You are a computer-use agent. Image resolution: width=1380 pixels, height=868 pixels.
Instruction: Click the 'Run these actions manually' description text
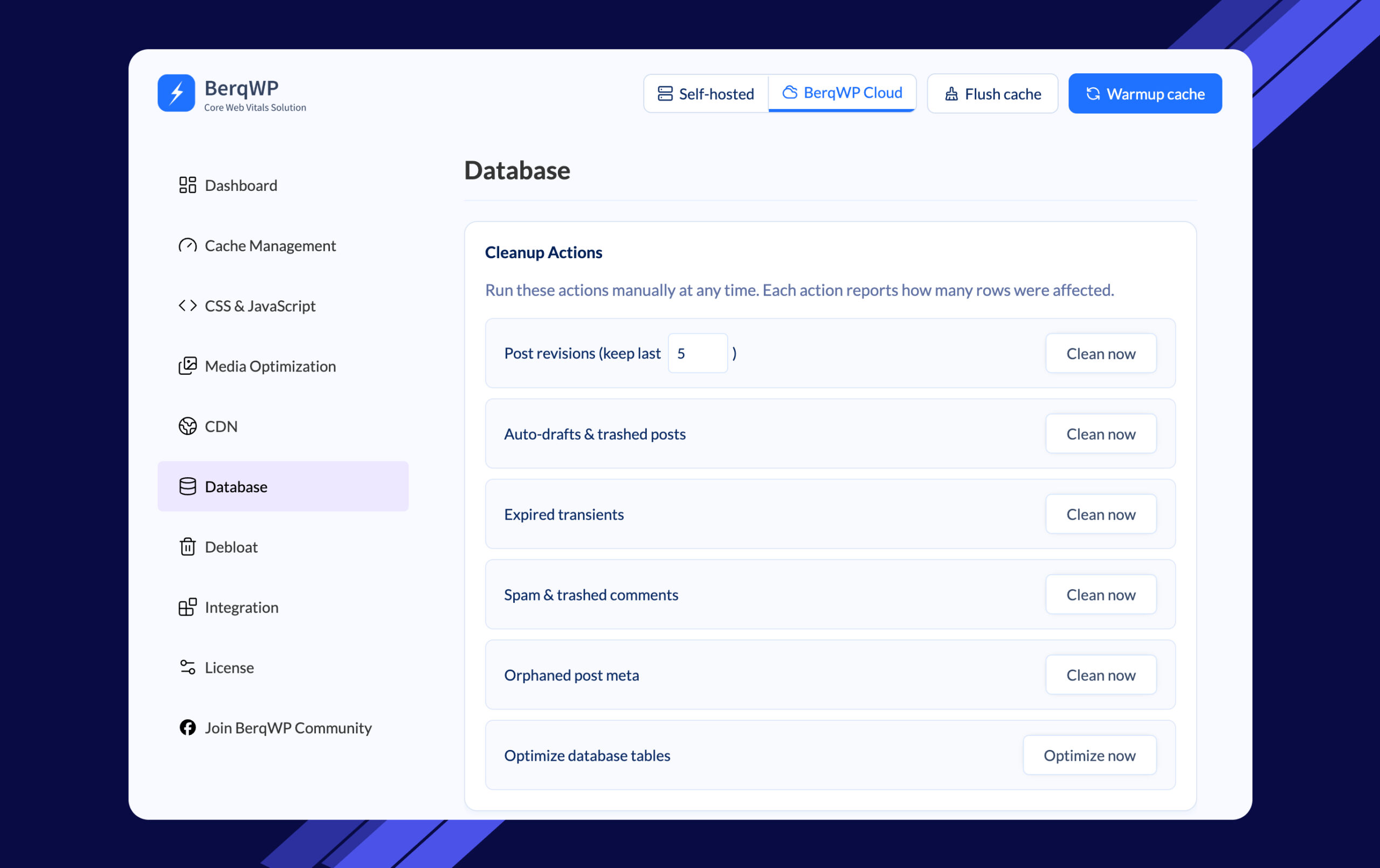coord(799,290)
